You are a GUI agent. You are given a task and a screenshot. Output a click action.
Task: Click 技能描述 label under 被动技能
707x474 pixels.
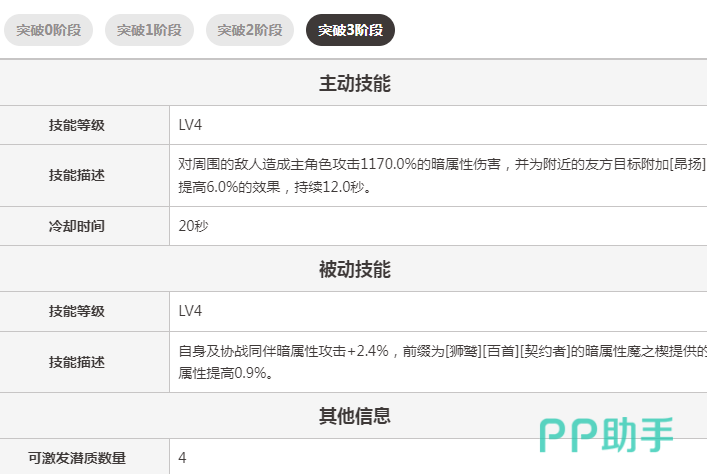77,362
